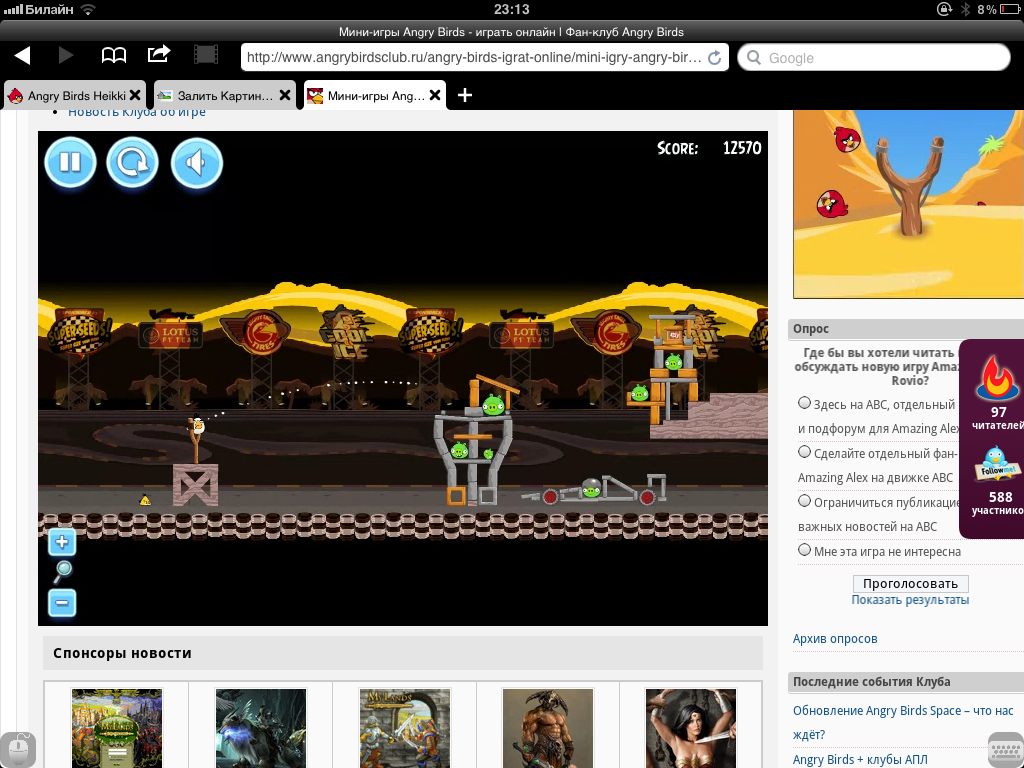This screenshot has height=768, width=1024.
Task: Open the muscular warrior sponsor thumbnail
Action: click(547, 728)
